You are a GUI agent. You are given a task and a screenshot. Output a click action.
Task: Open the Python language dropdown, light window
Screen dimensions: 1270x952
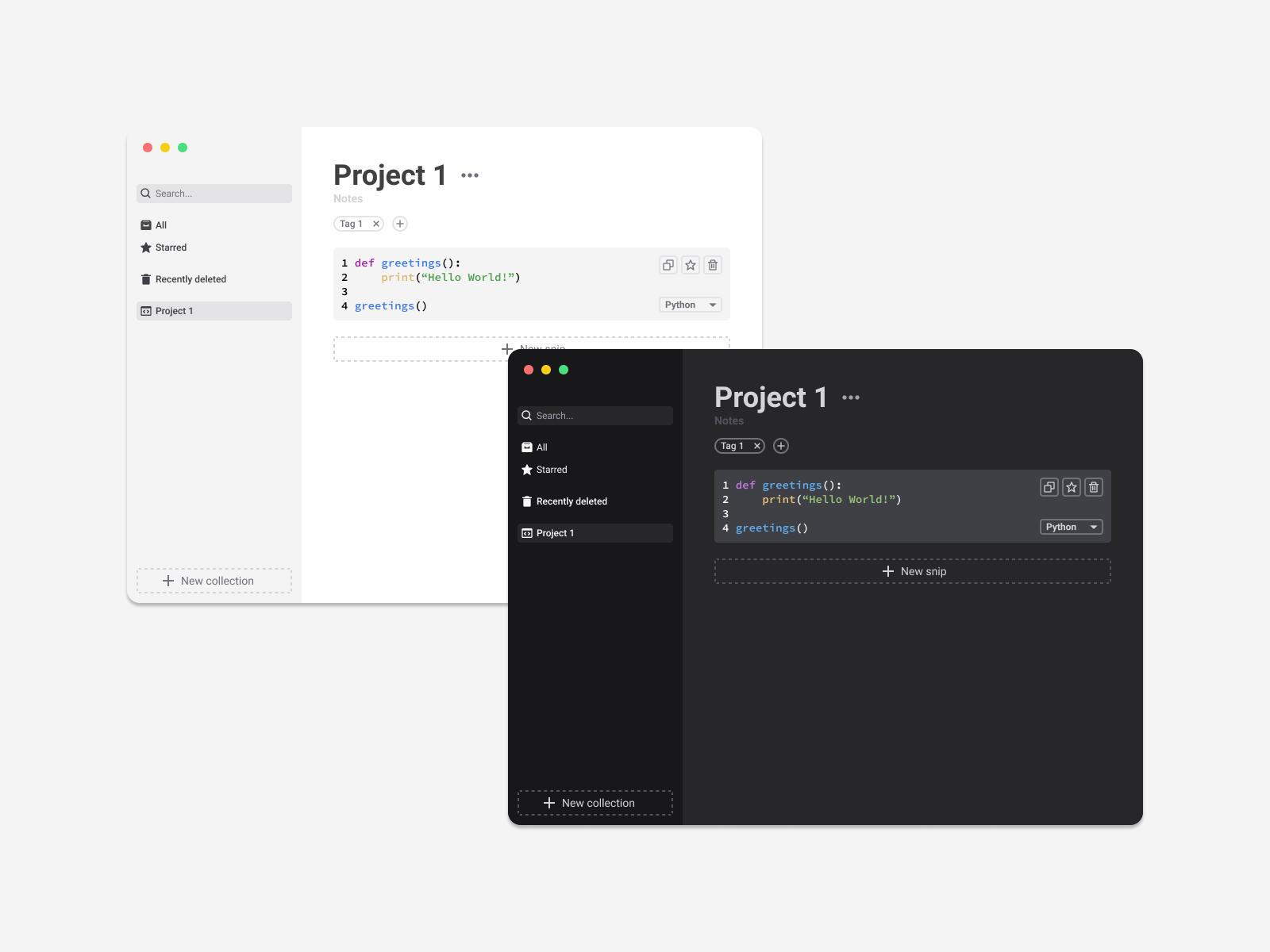(689, 305)
